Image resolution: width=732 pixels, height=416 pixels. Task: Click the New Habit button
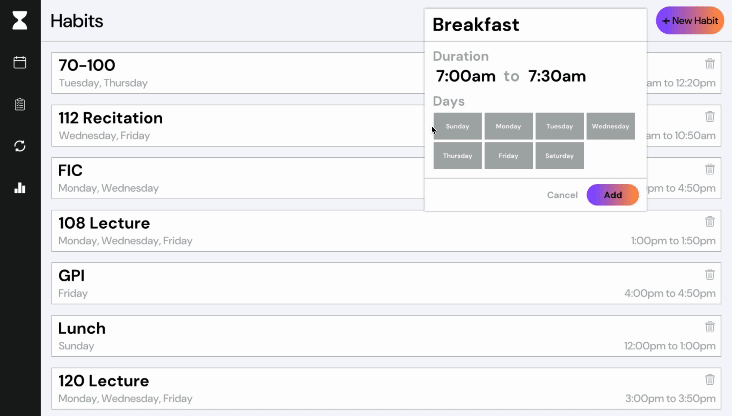(690, 21)
